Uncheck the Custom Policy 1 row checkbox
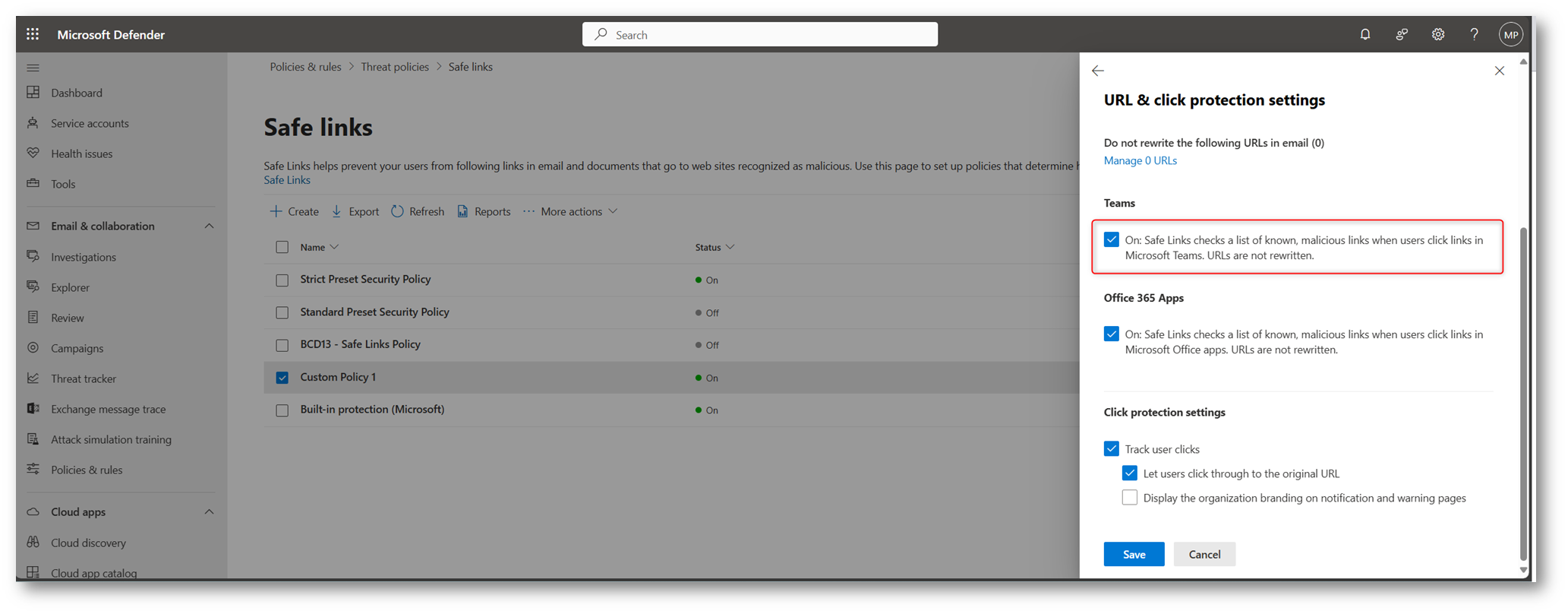This screenshot has width=1568, height=614. 282,378
